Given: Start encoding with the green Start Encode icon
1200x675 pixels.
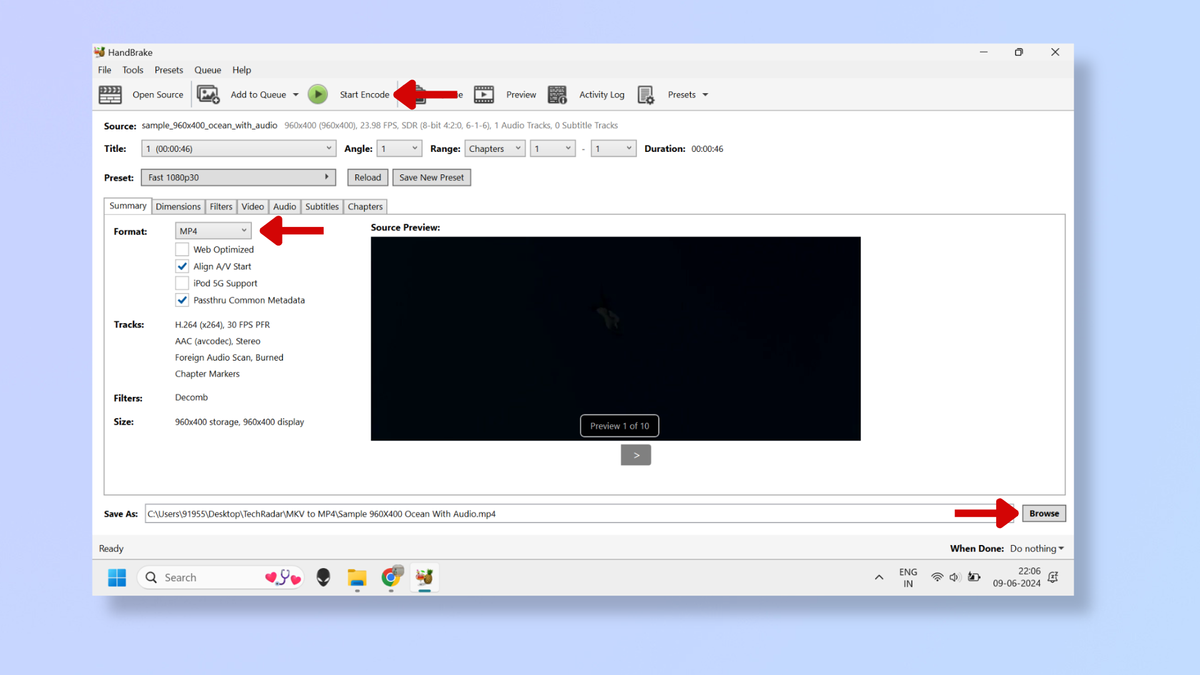Looking at the screenshot, I should [318, 94].
